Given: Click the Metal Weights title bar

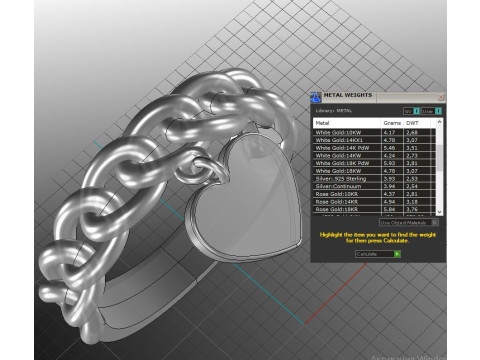Looking at the screenshot, I should tap(378, 97).
